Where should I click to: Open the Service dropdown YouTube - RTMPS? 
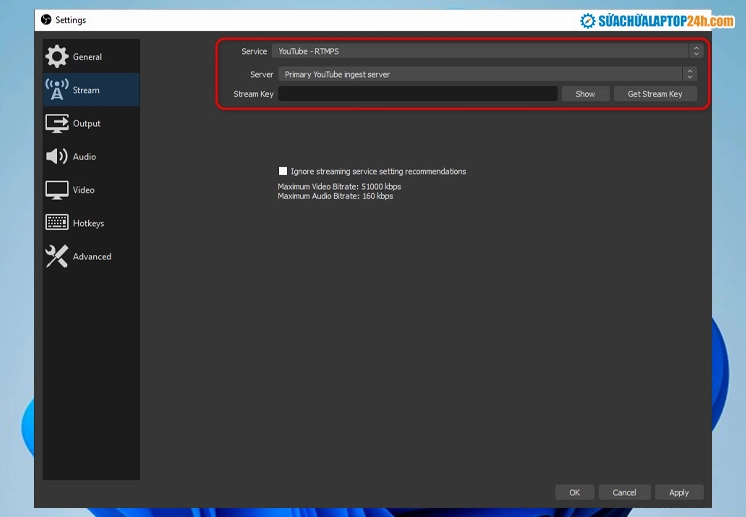pos(487,51)
